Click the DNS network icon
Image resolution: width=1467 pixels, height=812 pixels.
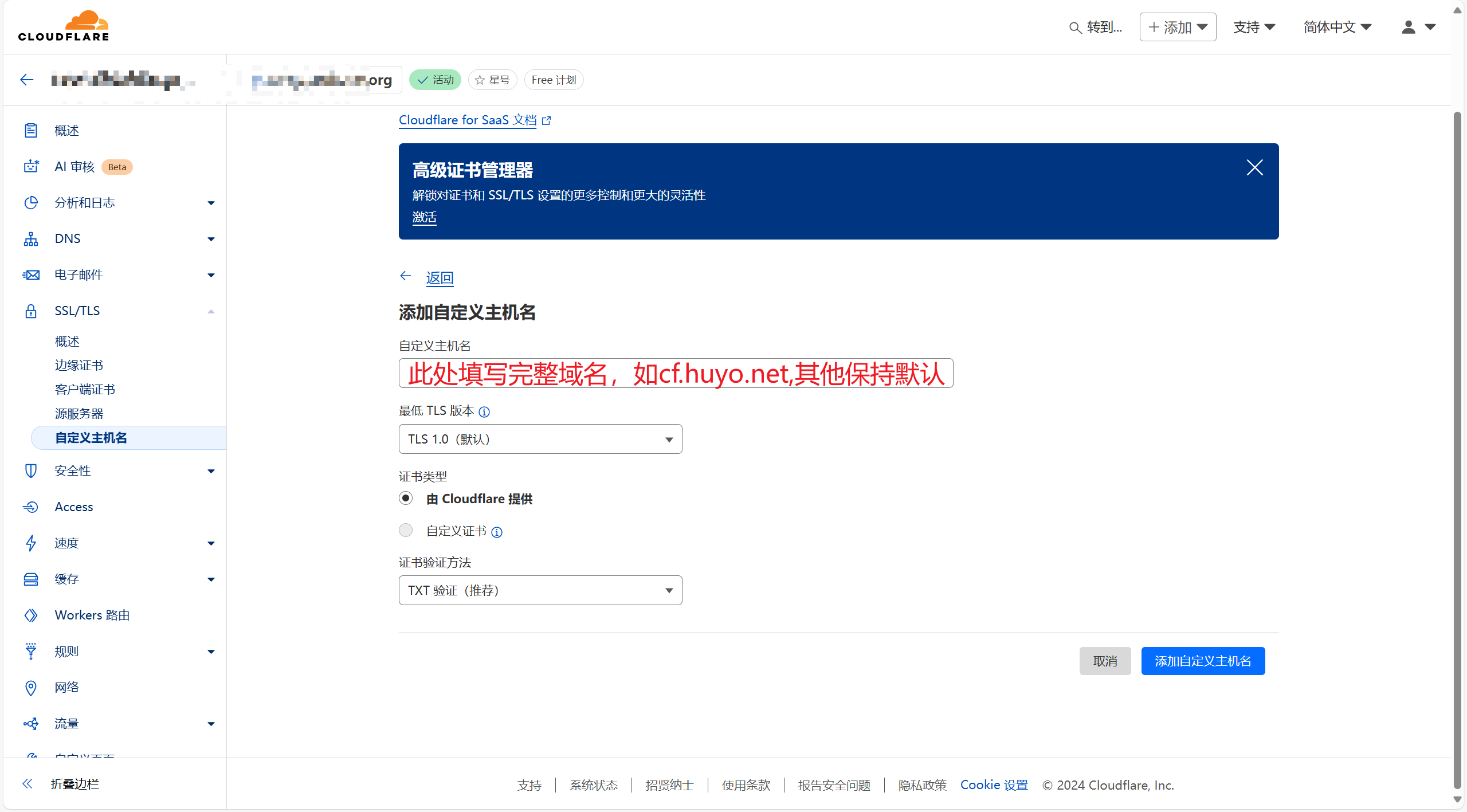click(x=31, y=239)
